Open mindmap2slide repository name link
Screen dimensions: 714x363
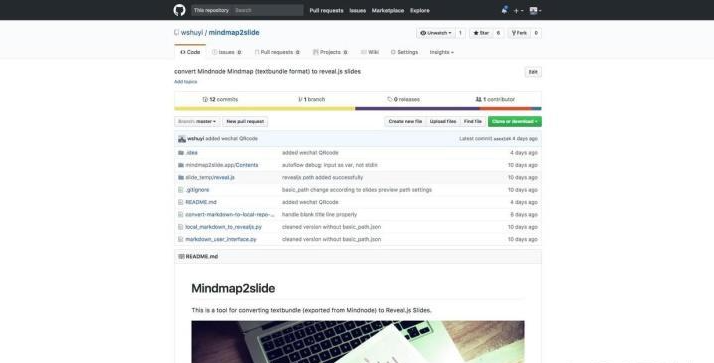pyautogui.click(x=234, y=32)
